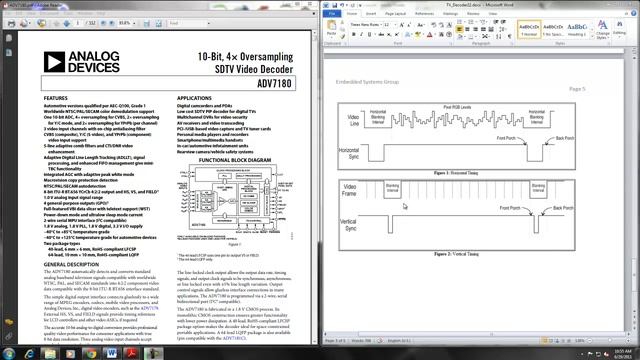This screenshot has height=360, width=640.
Task: Switch to the Page Layout tab
Action: [395, 13]
